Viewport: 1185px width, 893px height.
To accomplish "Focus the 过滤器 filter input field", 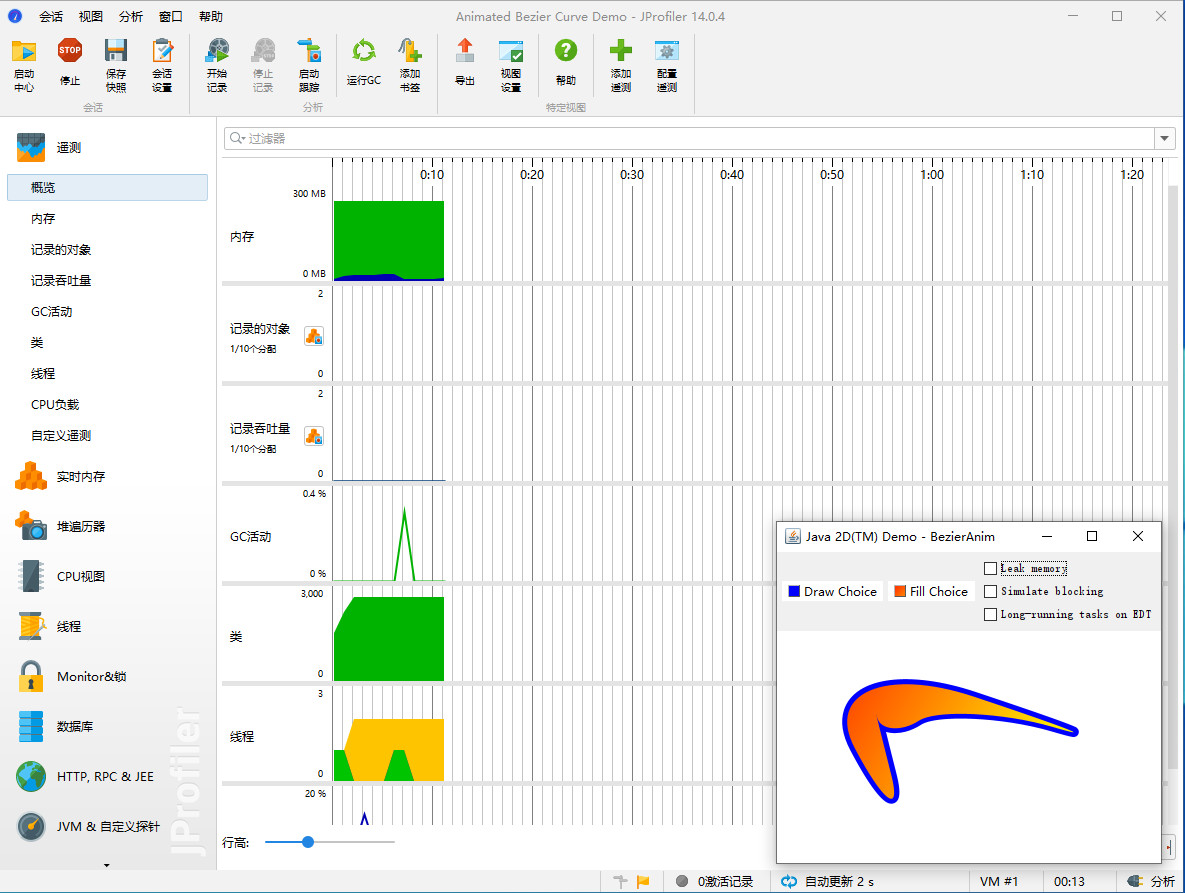I will point(699,138).
